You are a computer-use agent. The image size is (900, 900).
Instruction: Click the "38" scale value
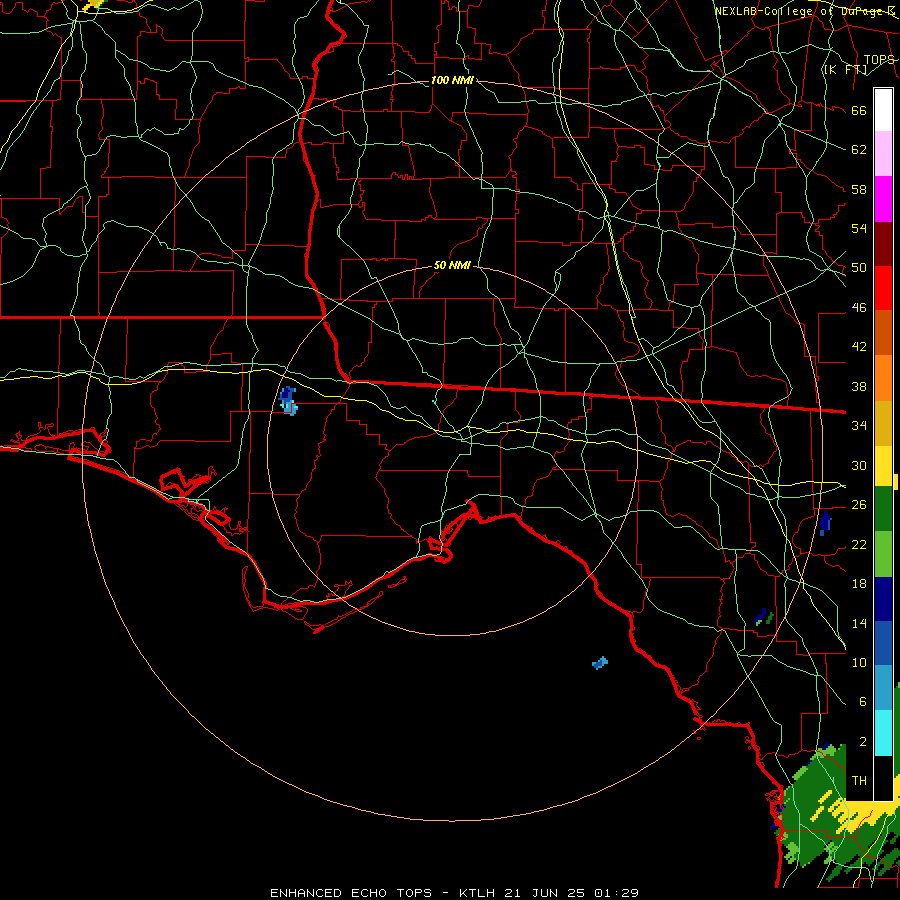click(x=859, y=386)
